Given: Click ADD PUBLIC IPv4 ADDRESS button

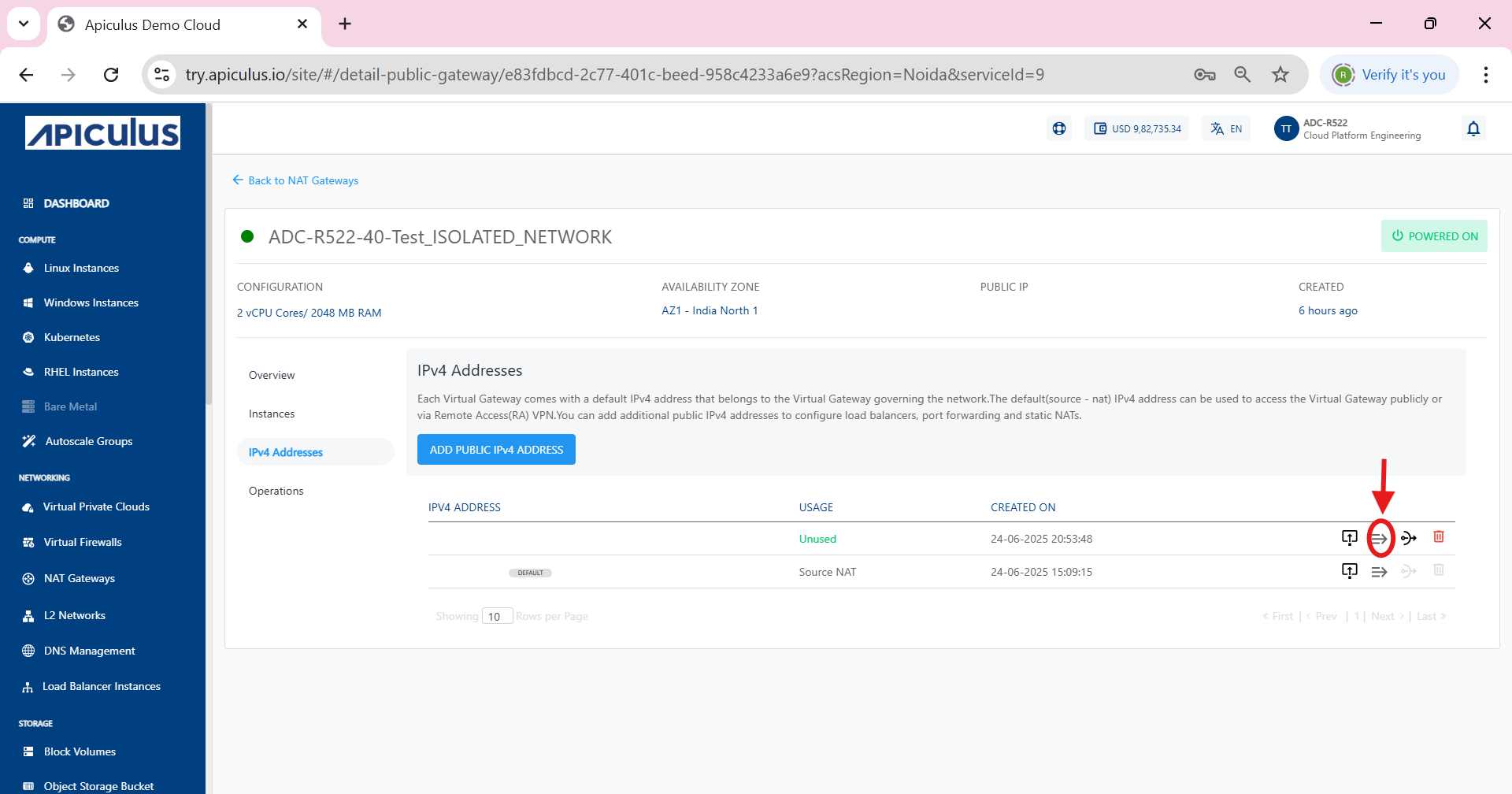Looking at the screenshot, I should (496, 449).
